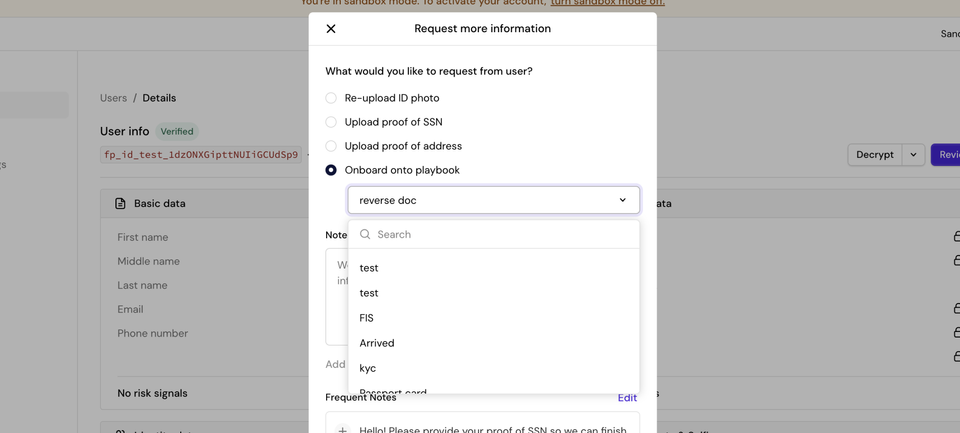The width and height of the screenshot is (960, 433).
Task: Click the Basic data document icon
Action: coord(120,204)
